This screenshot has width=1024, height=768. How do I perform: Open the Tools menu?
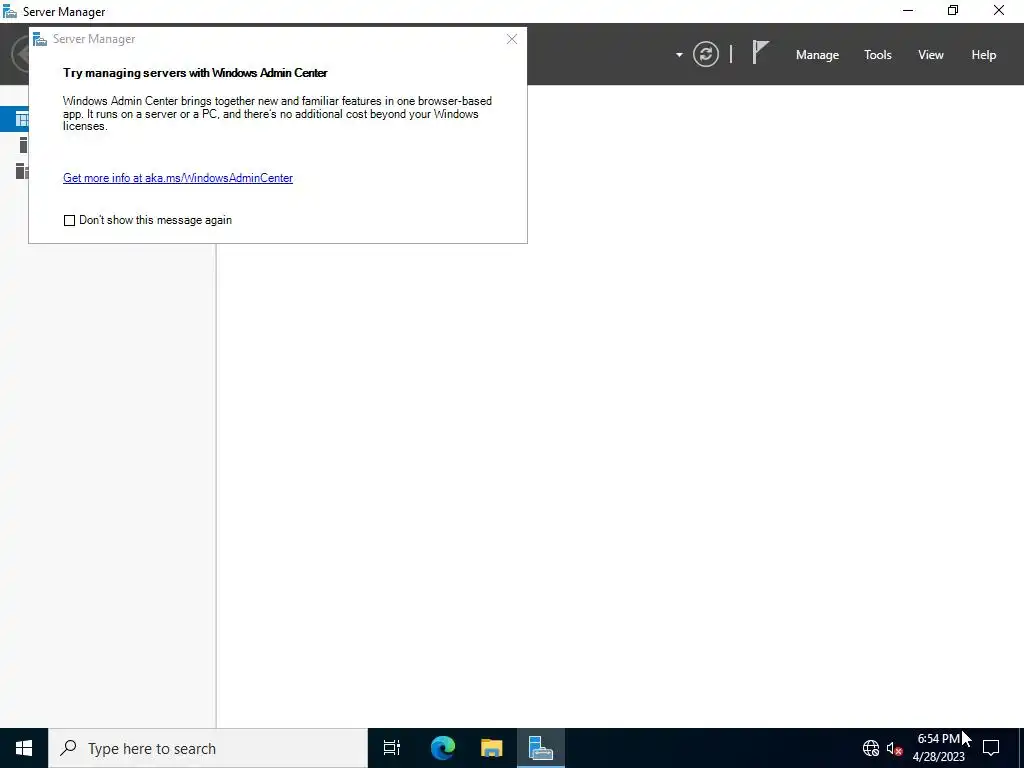pos(878,55)
